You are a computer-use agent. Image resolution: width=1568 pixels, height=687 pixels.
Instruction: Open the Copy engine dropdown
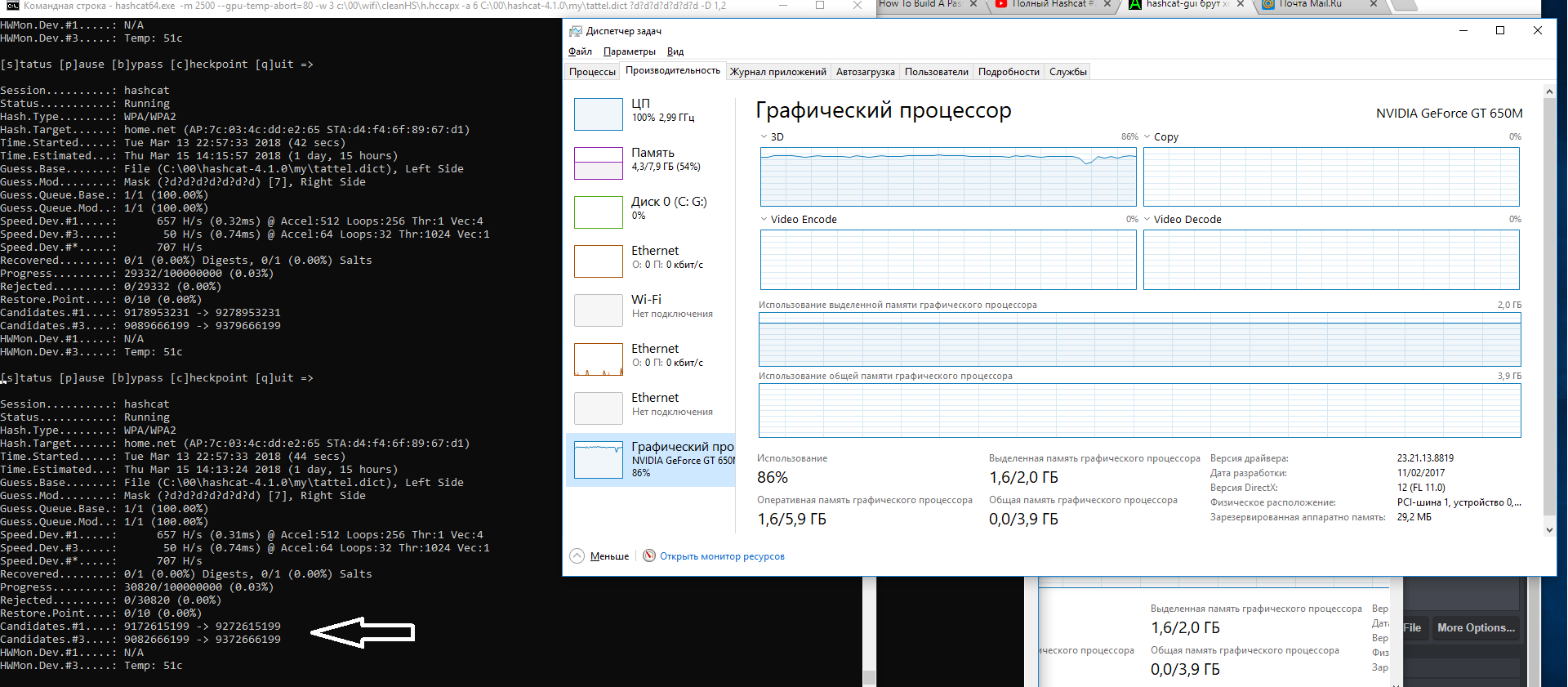click(x=1147, y=137)
